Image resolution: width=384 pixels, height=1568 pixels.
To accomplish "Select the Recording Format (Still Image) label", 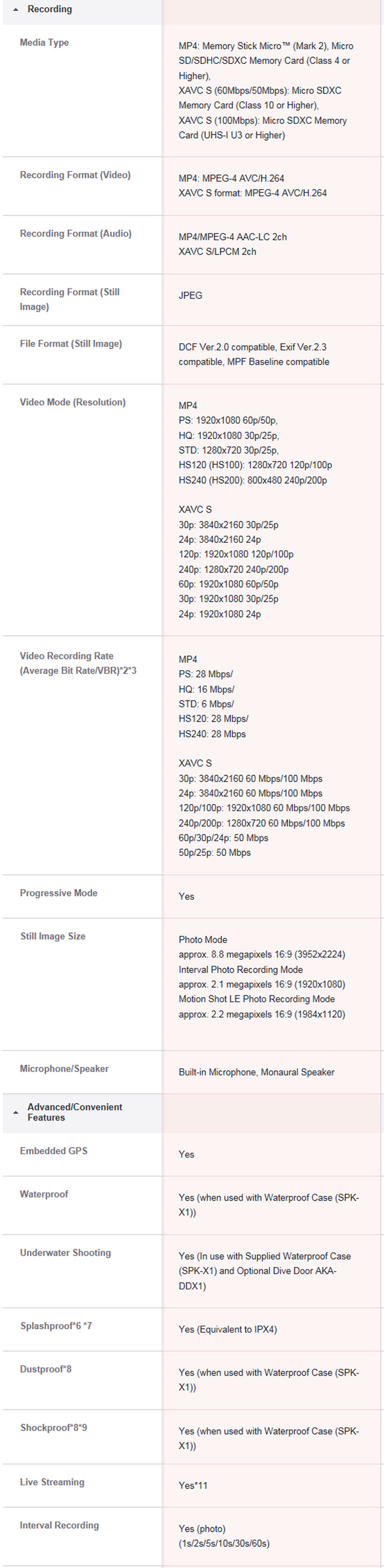I will 70,300.
